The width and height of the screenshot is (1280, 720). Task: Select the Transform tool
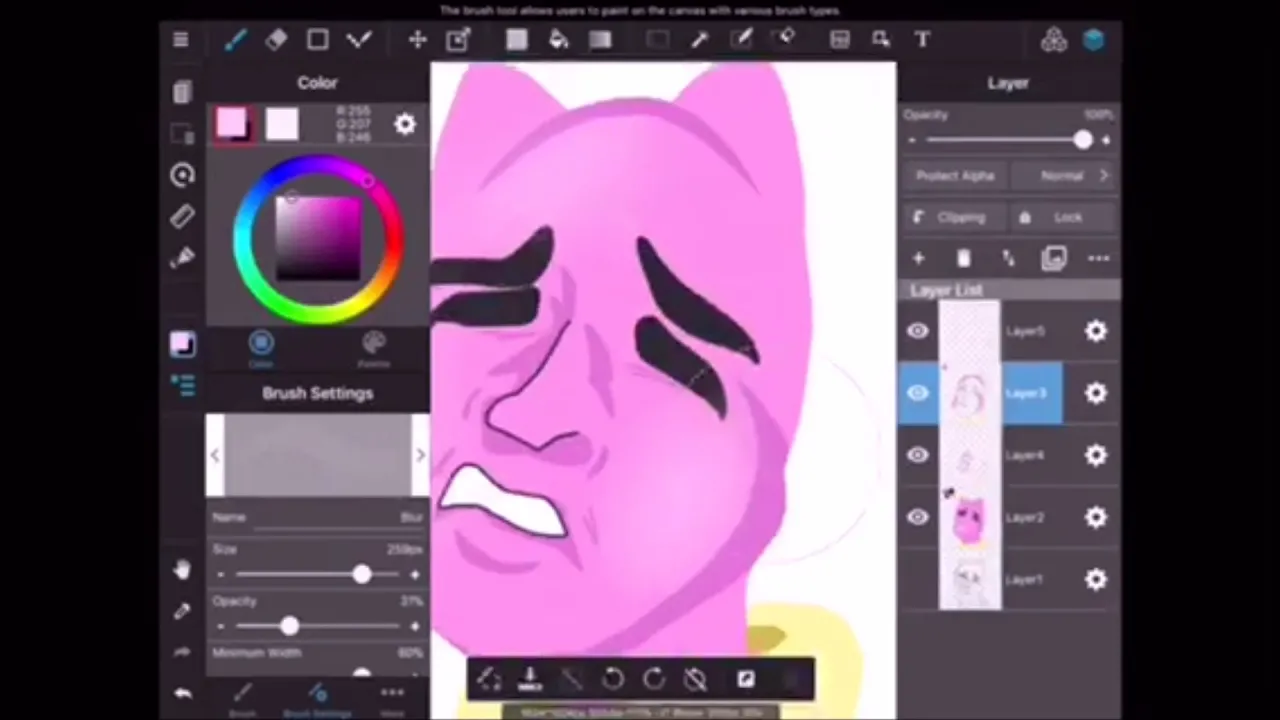pos(458,40)
